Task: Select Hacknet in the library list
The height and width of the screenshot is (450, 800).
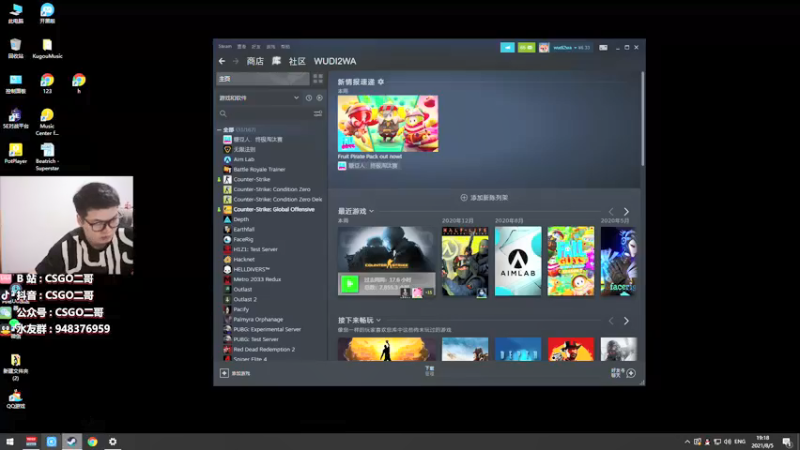Action: (x=244, y=259)
